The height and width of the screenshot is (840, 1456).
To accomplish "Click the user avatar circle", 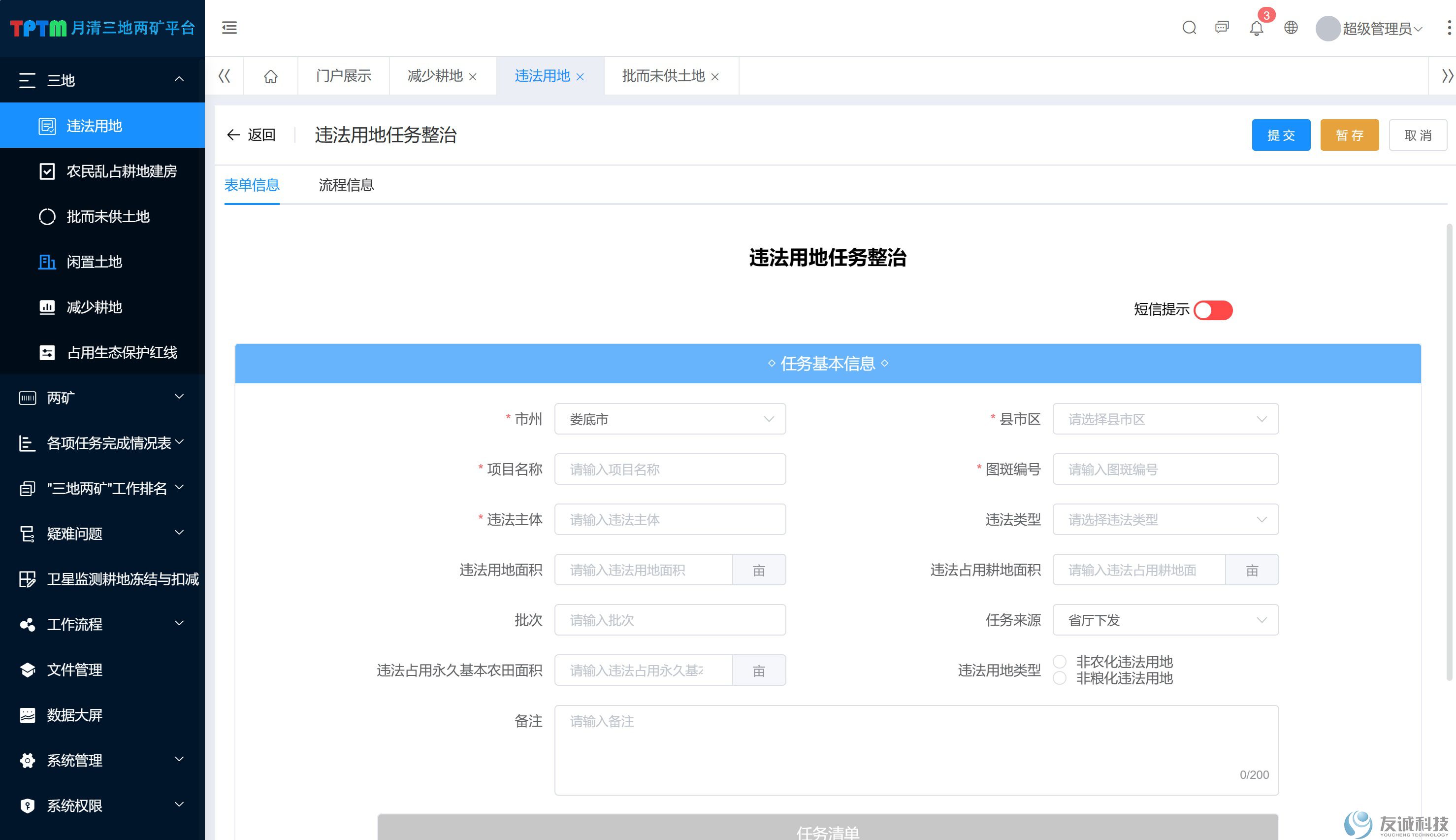I will [1327, 28].
